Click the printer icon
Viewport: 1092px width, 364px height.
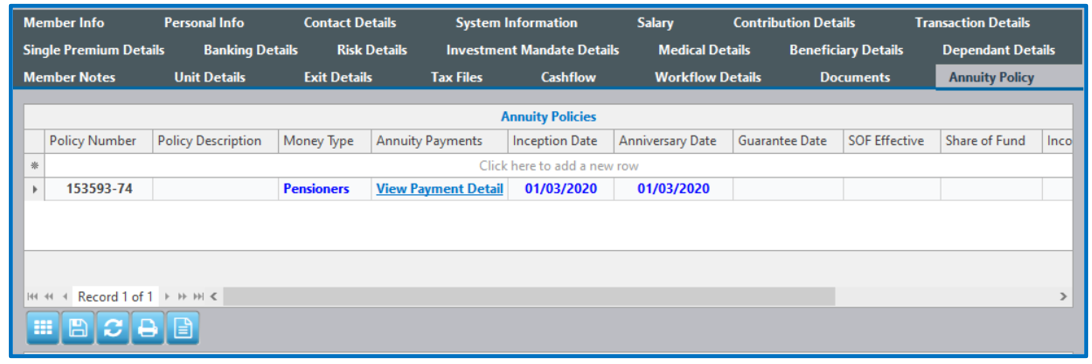(148, 328)
